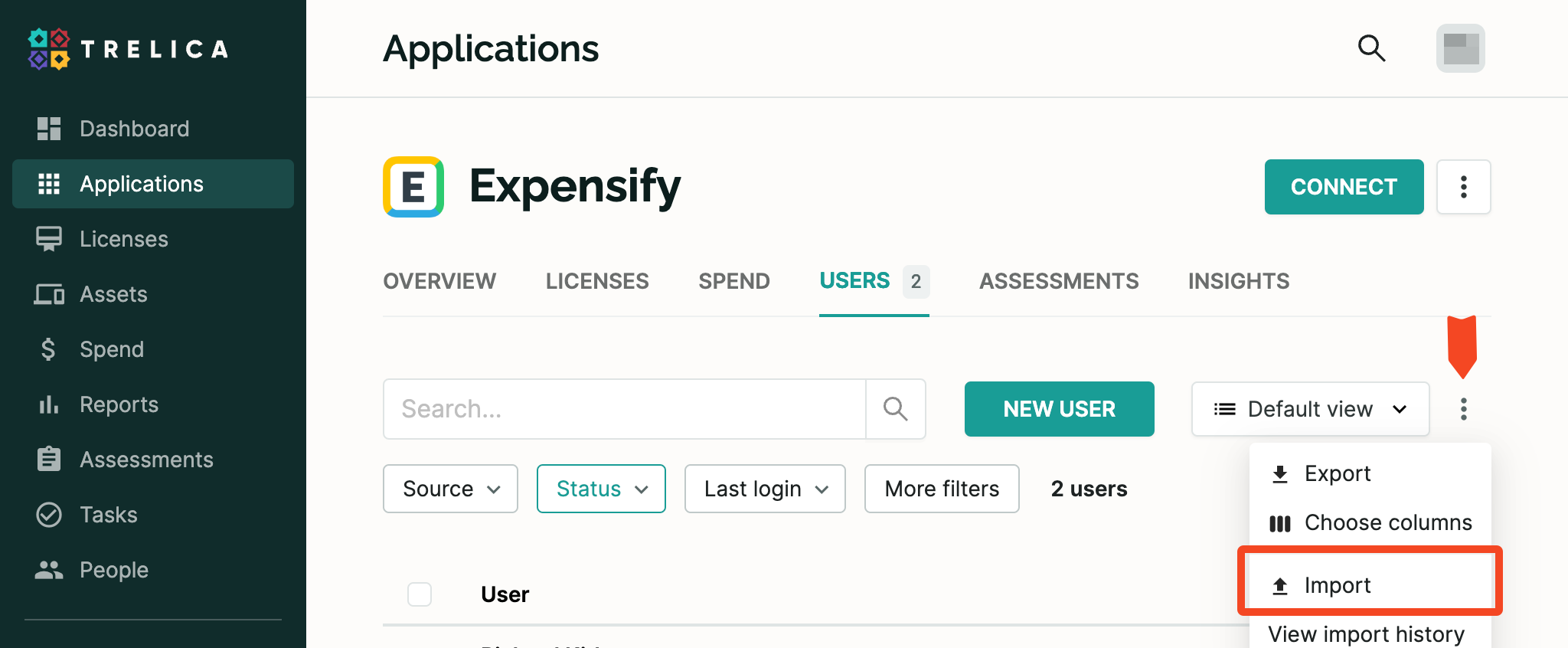Viewport: 1568px width, 648px height.
Task: Click into the user Search field
Action: (x=625, y=409)
